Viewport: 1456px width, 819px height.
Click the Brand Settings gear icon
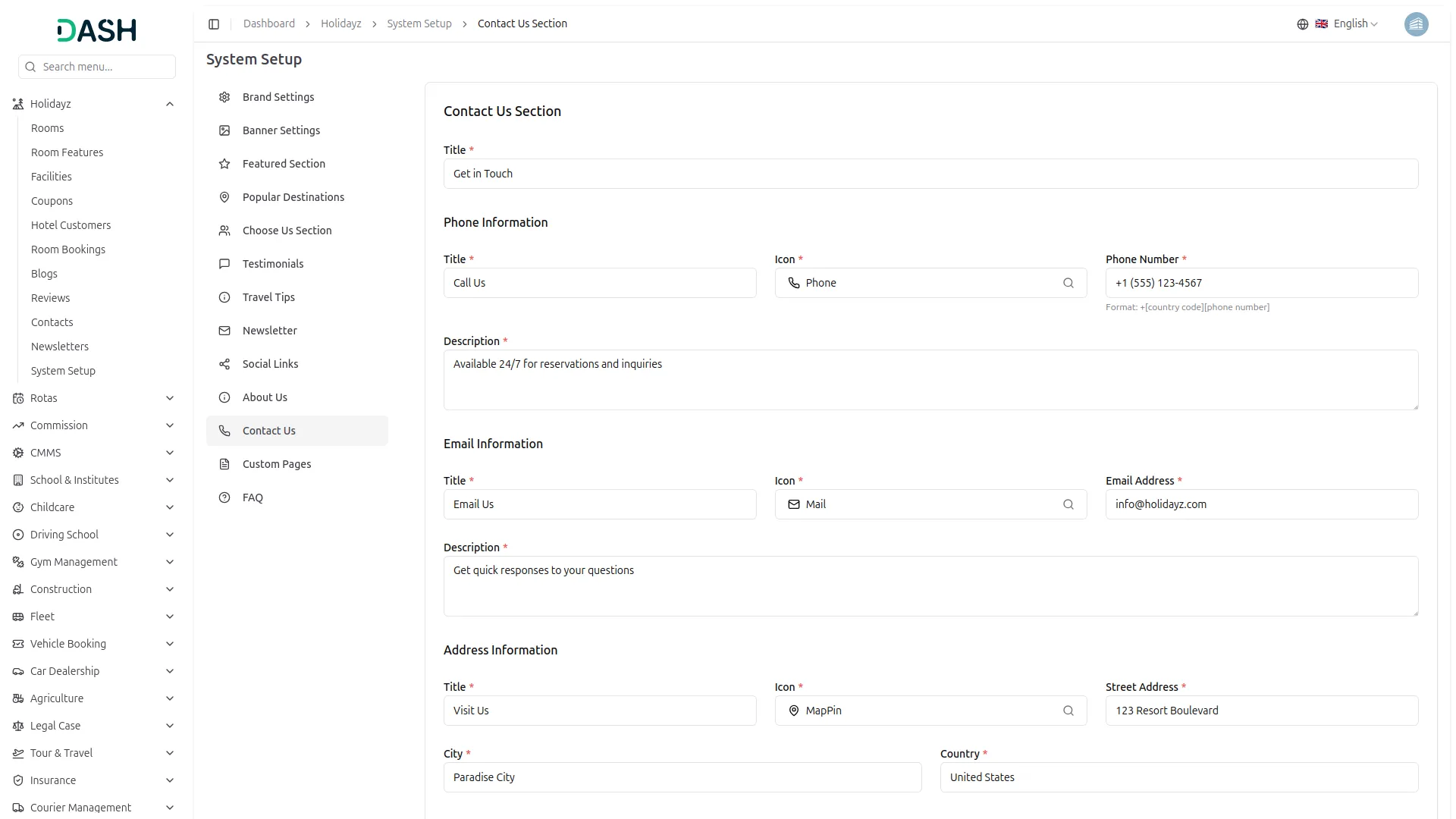pos(224,97)
